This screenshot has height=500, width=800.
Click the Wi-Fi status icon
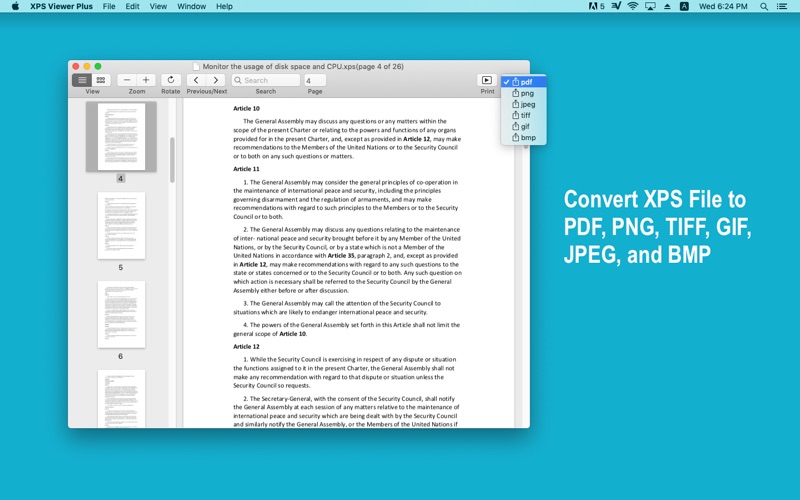coord(633,6)
